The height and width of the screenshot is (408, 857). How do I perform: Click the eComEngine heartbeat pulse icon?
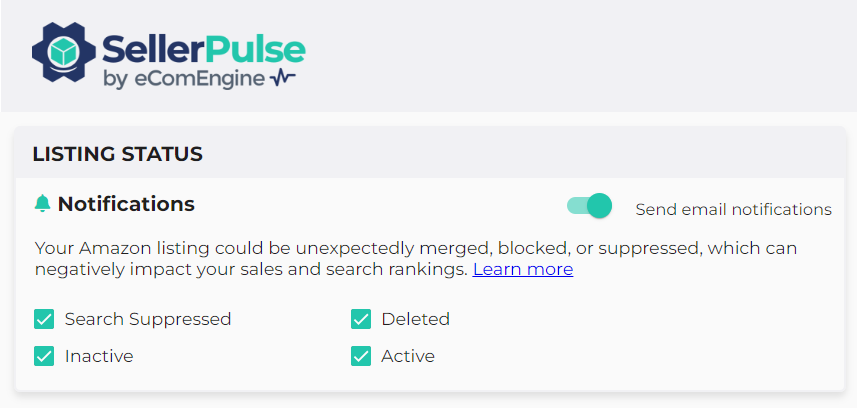(x=283, y=78)
